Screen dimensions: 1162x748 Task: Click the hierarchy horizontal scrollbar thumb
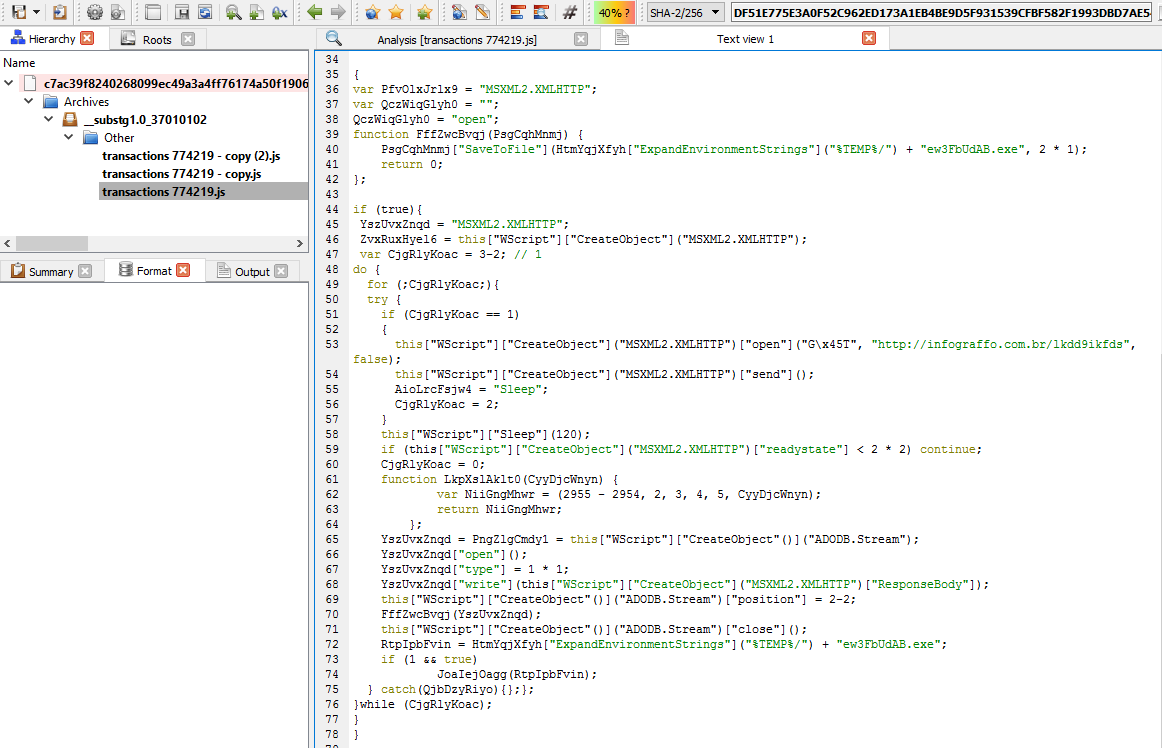(52, 243)
